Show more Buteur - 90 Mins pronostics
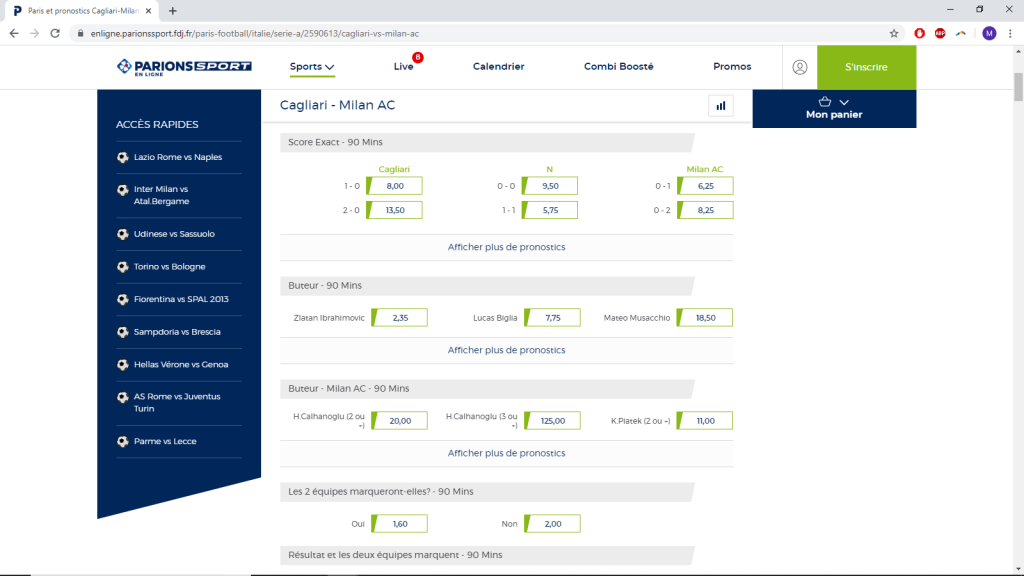Screen dimensions: 1024x576 click(x=506, y=350)
